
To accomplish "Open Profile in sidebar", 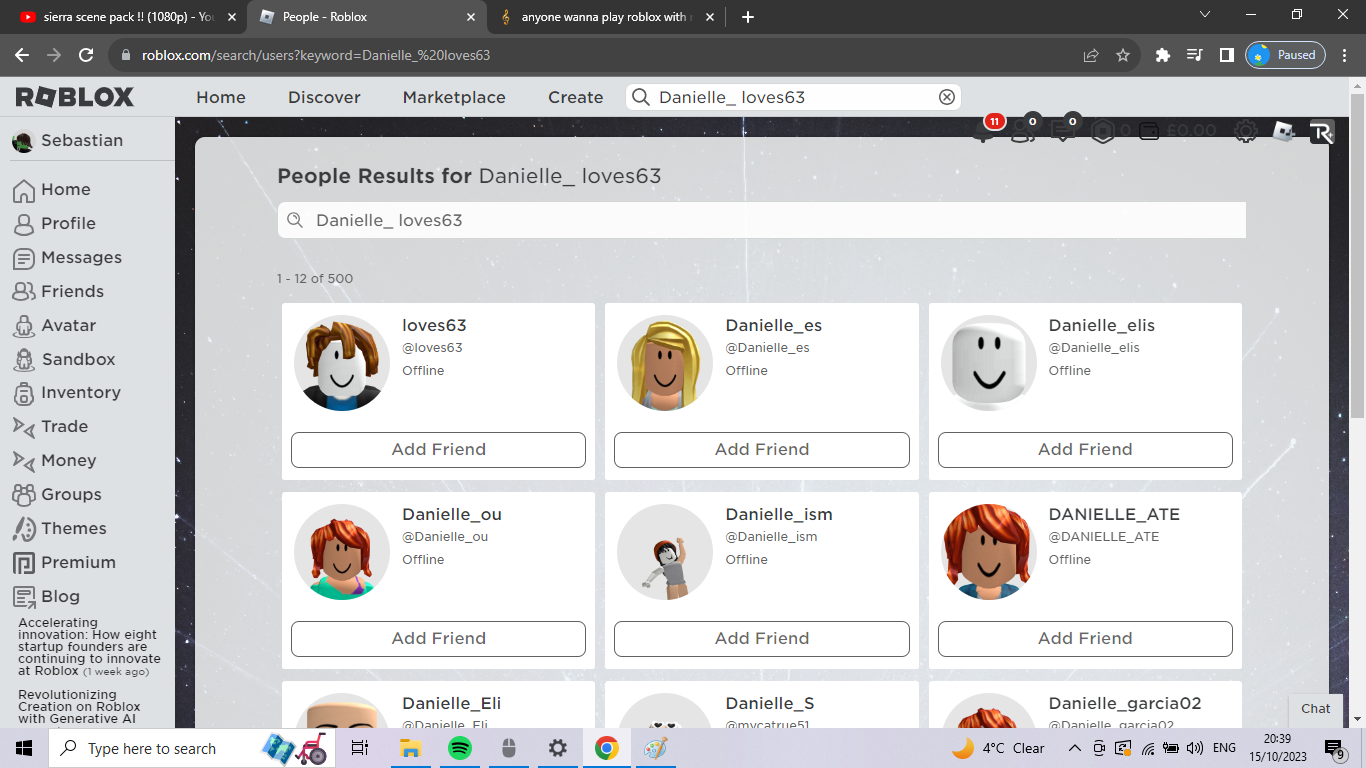I will [x=68, y=223].
